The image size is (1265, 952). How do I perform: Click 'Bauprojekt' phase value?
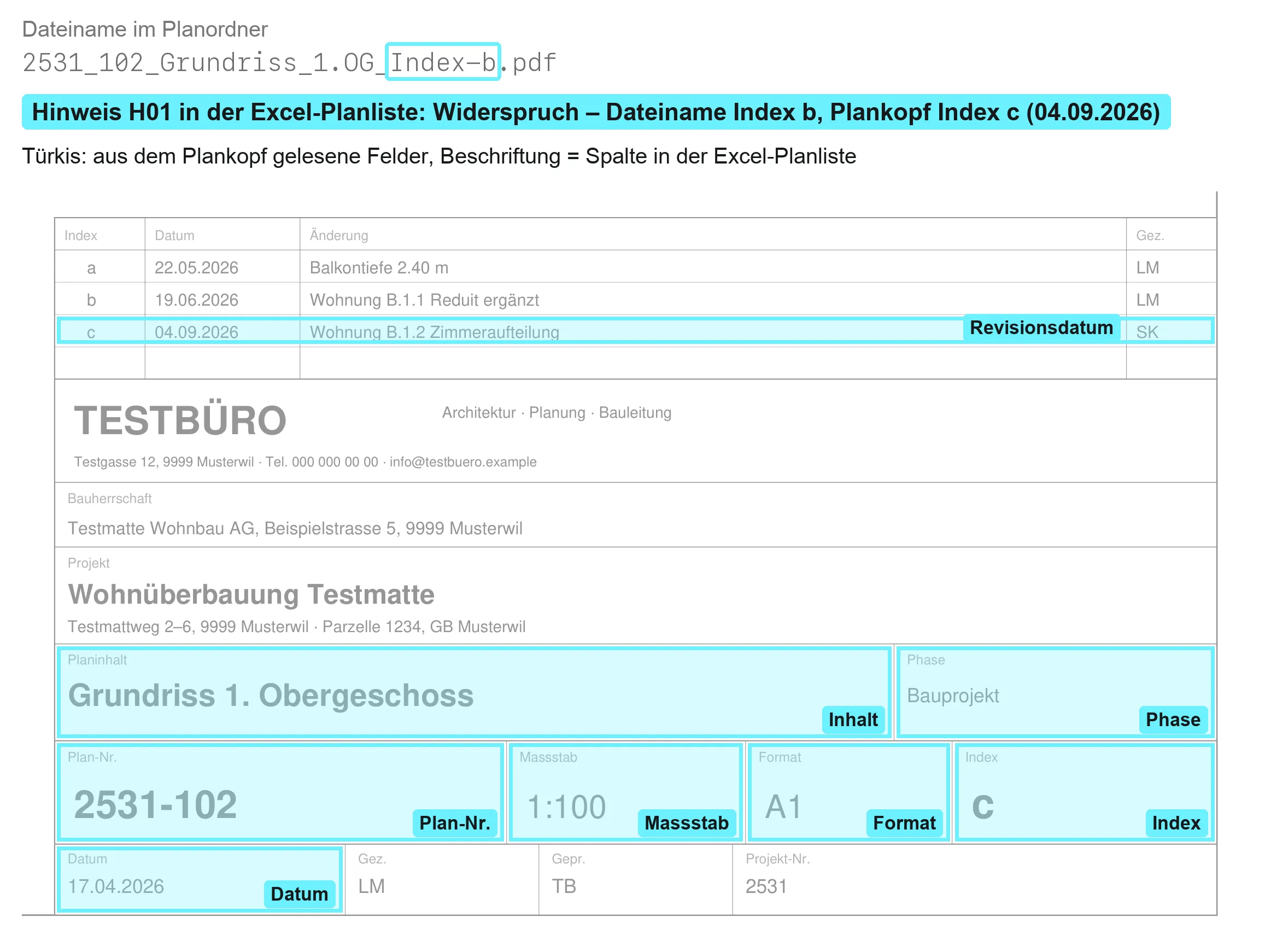tap(953, 696)
